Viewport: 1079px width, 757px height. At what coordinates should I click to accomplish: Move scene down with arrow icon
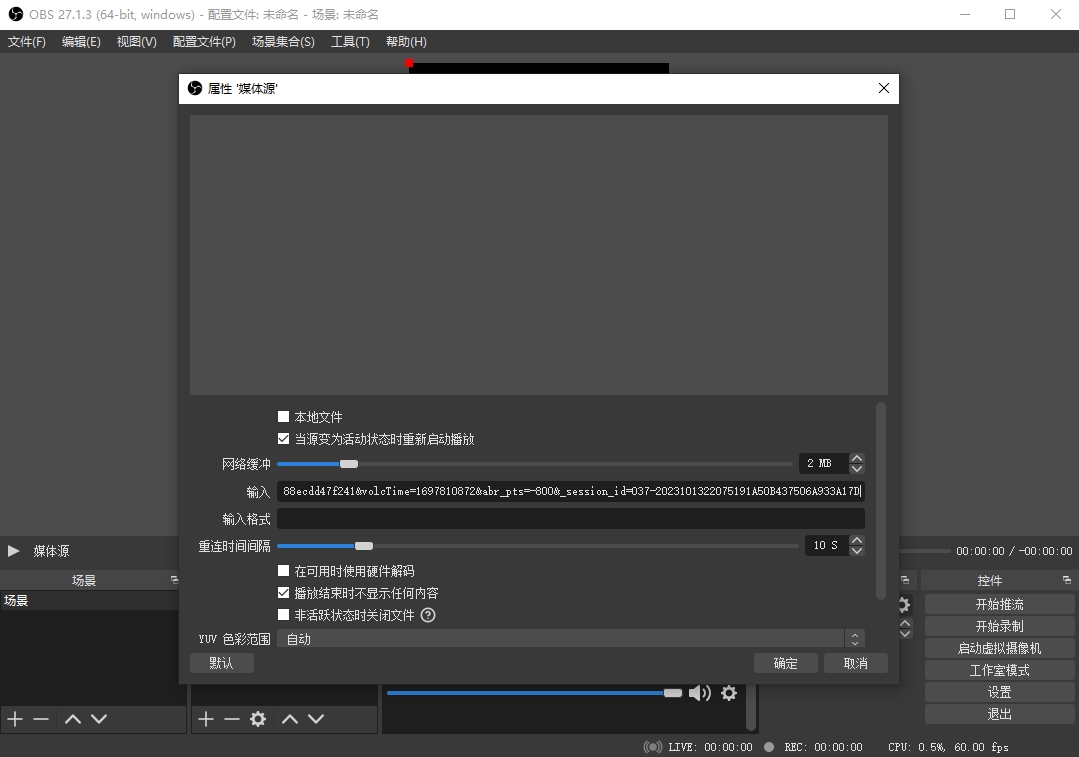click(x=98, y=719)
